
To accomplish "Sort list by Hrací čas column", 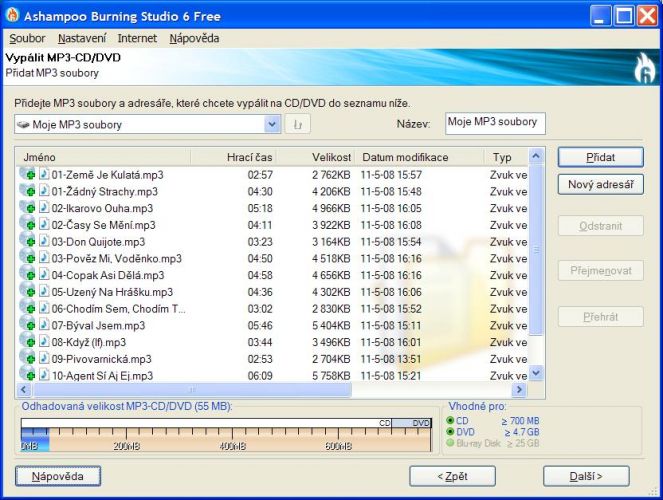I will pyautogui.click(x=233, y=157).
